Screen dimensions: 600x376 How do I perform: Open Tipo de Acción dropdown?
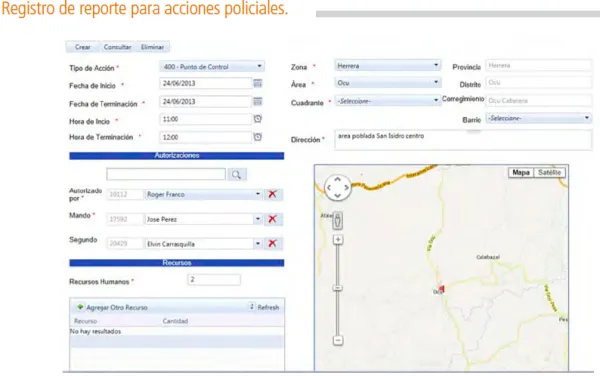212,67
